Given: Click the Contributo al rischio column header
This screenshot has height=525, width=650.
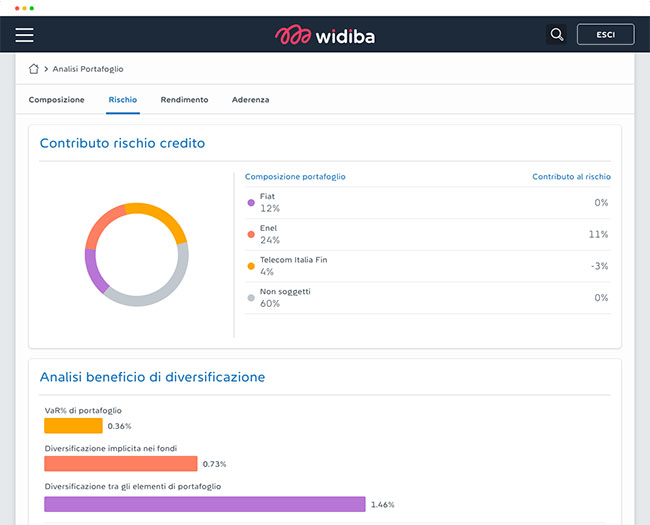Looking at the screenshot, I should (x=571, y=177).
